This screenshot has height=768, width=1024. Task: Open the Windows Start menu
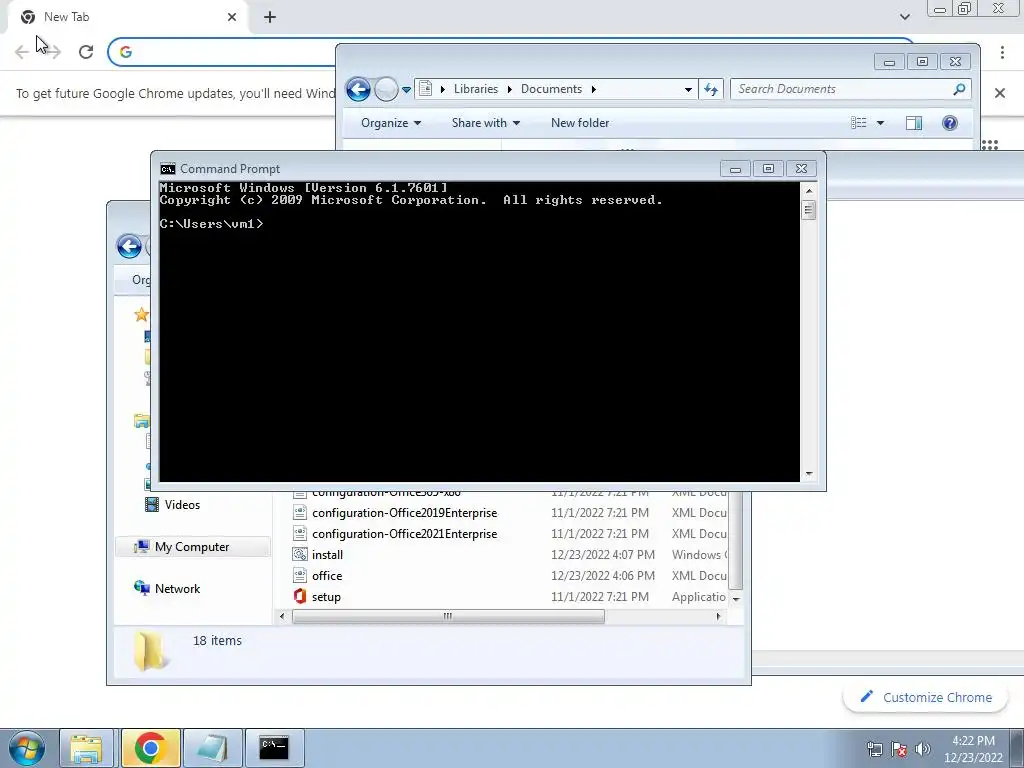(x=26, y=748)
